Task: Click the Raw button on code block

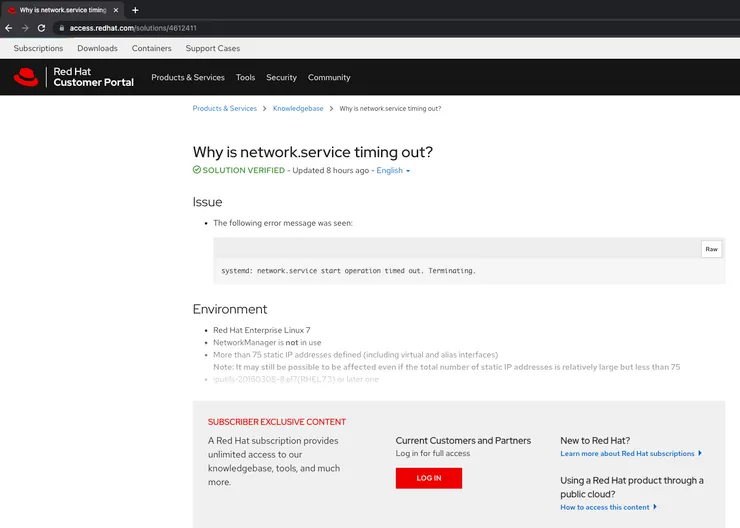Action: tap(711, 249)
